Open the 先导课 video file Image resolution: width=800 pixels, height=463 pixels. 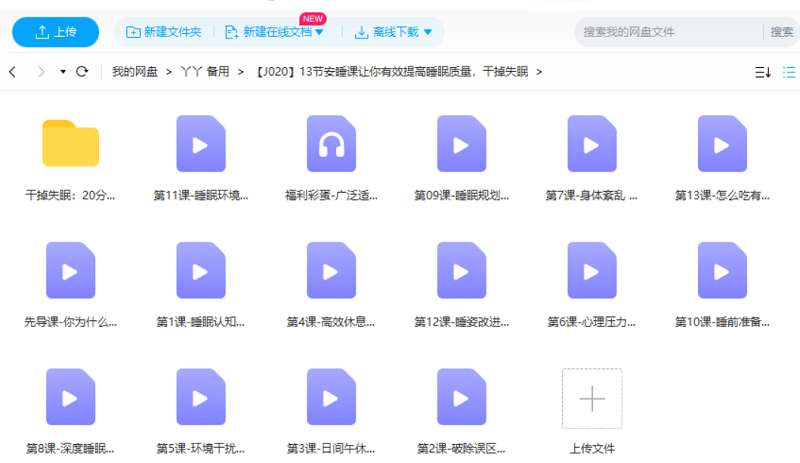[x=70, y=271]
